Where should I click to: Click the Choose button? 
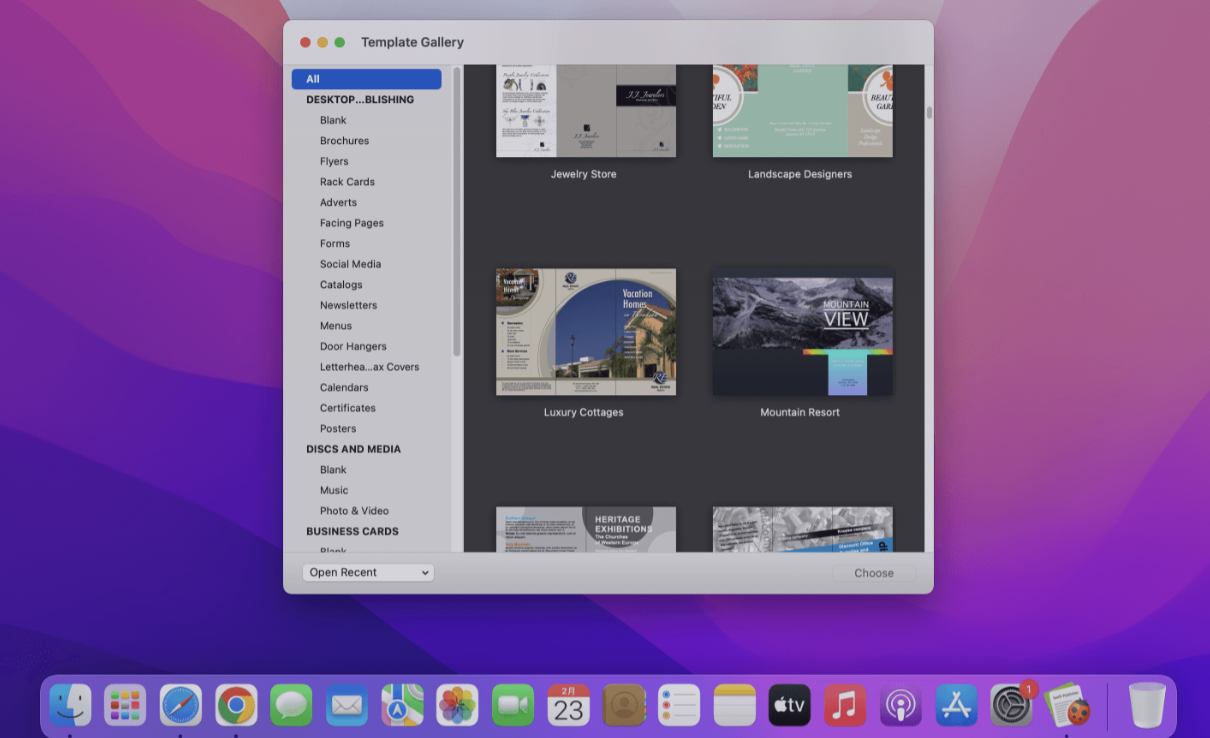(x=873, y=572)
